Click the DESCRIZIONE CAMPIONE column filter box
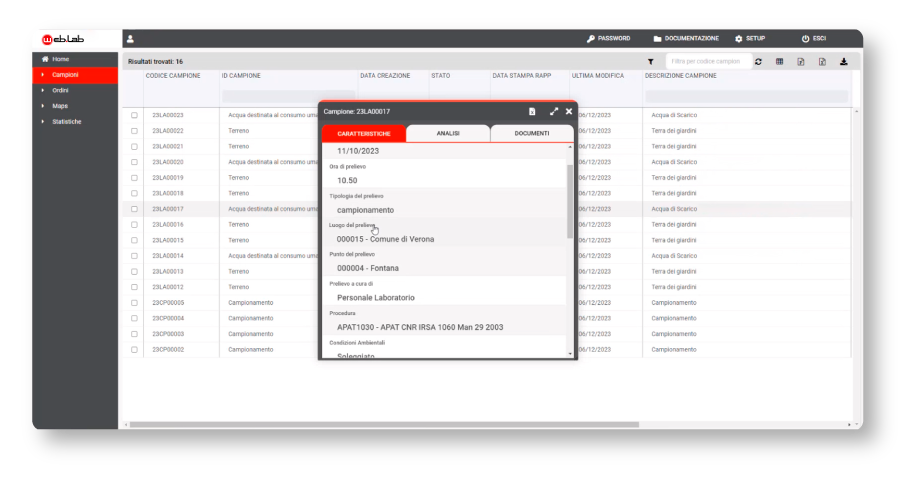Image resolution: width=898 pixels, height=481 pixels. point(746,96)
